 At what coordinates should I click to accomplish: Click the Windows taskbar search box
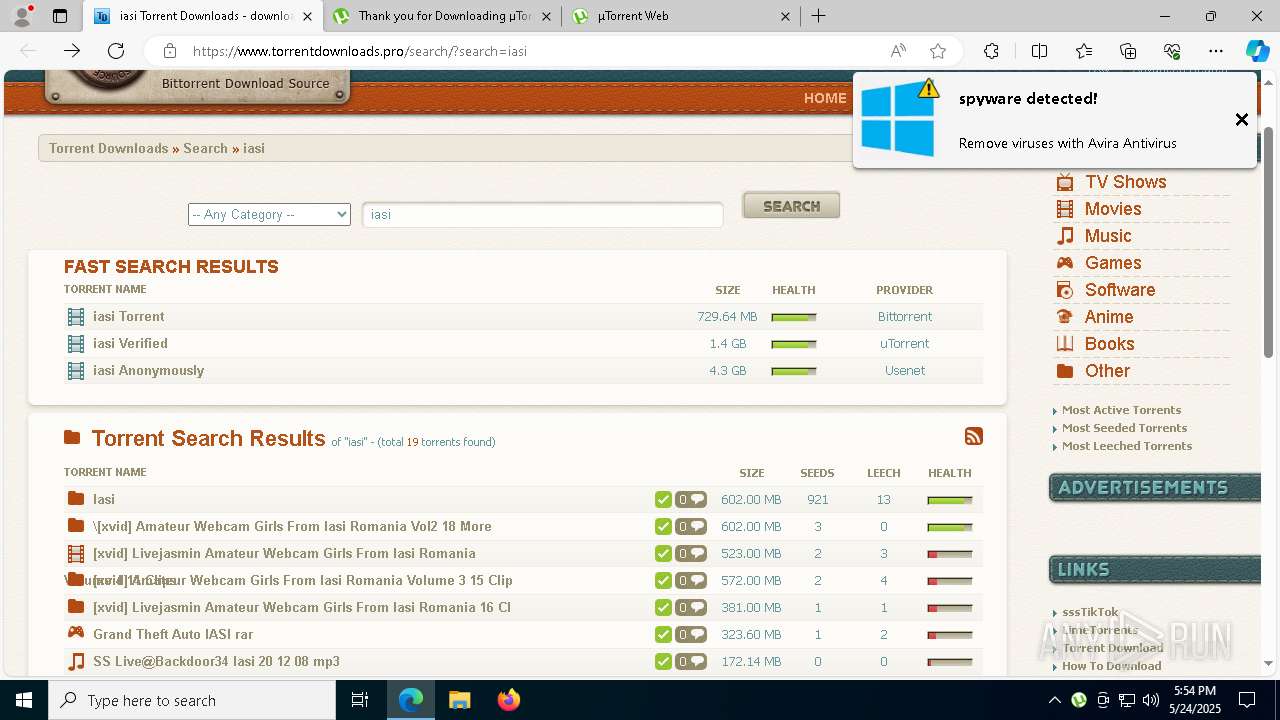tap(192, 700)
